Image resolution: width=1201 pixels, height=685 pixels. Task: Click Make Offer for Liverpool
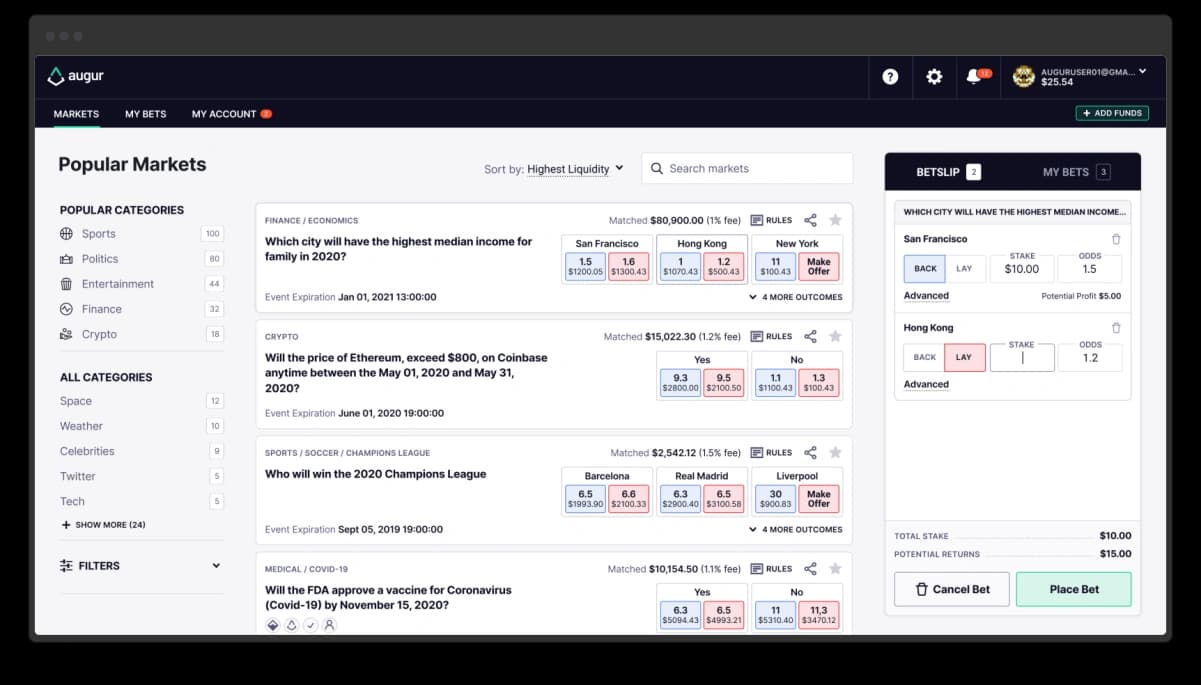[x=819, y=498]
